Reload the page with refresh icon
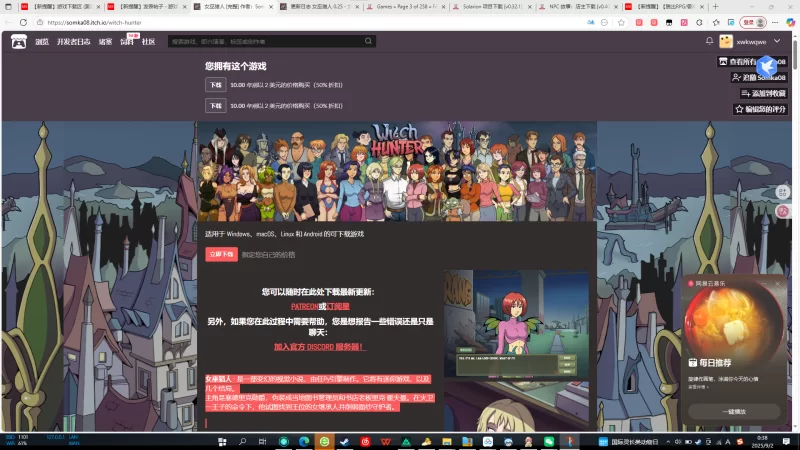The image size is (800, 450). pos(23,22)
